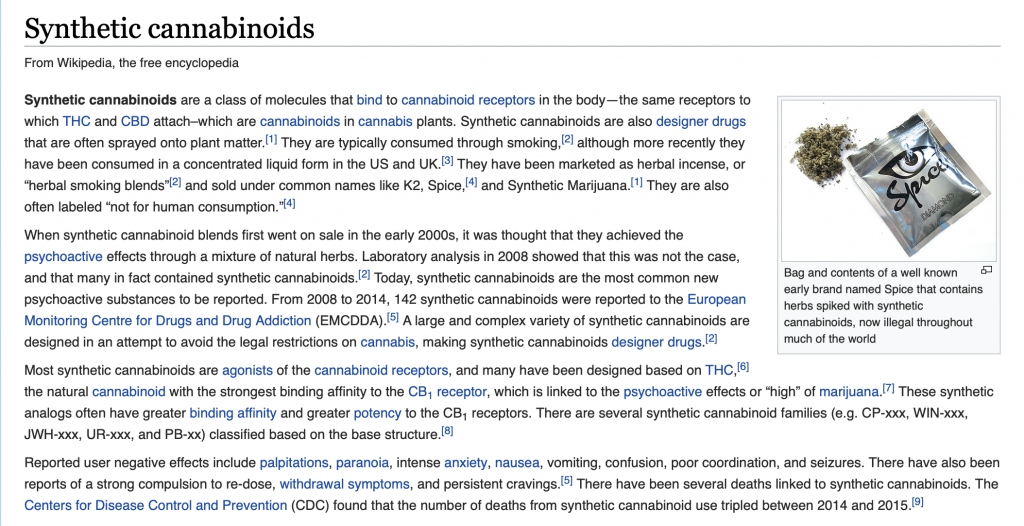
Task: Click citation [5] after 'persistent cravings'
Action: pos(567,481)
